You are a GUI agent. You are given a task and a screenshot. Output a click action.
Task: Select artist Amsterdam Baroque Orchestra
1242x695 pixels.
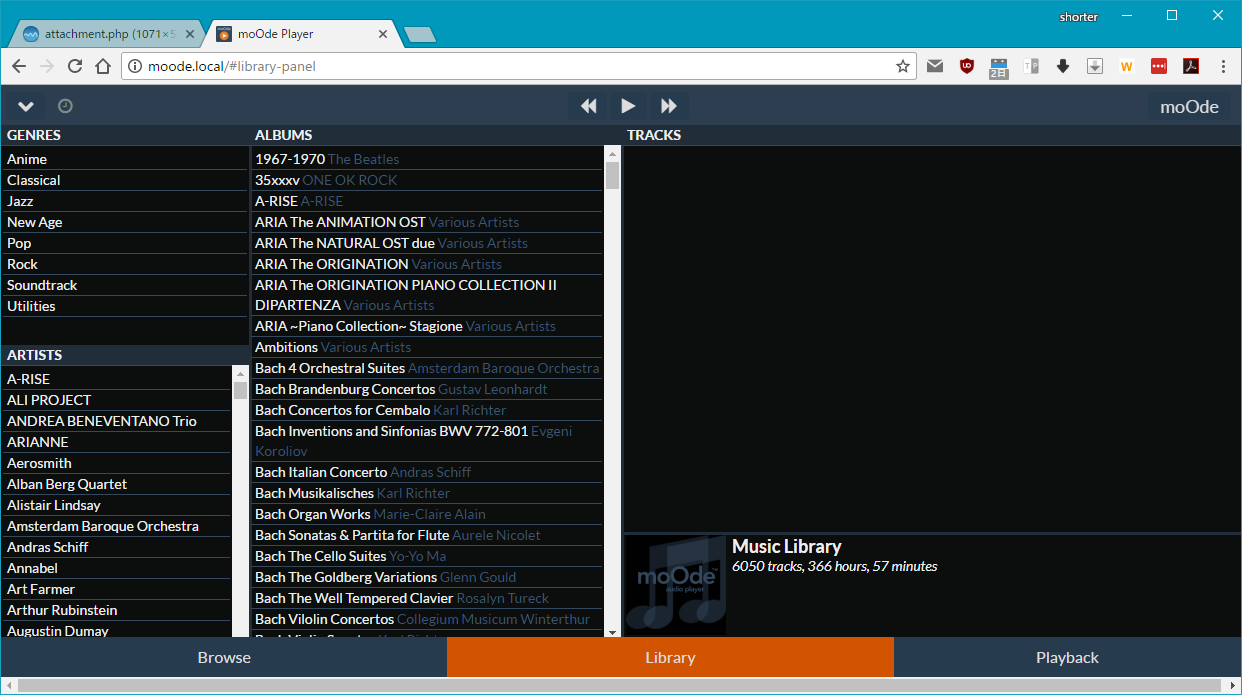[x=116, y=526]
